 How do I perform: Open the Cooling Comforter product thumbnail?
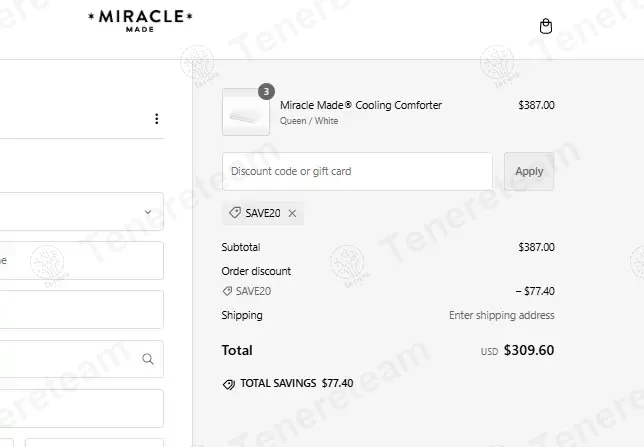coord(245,112)
